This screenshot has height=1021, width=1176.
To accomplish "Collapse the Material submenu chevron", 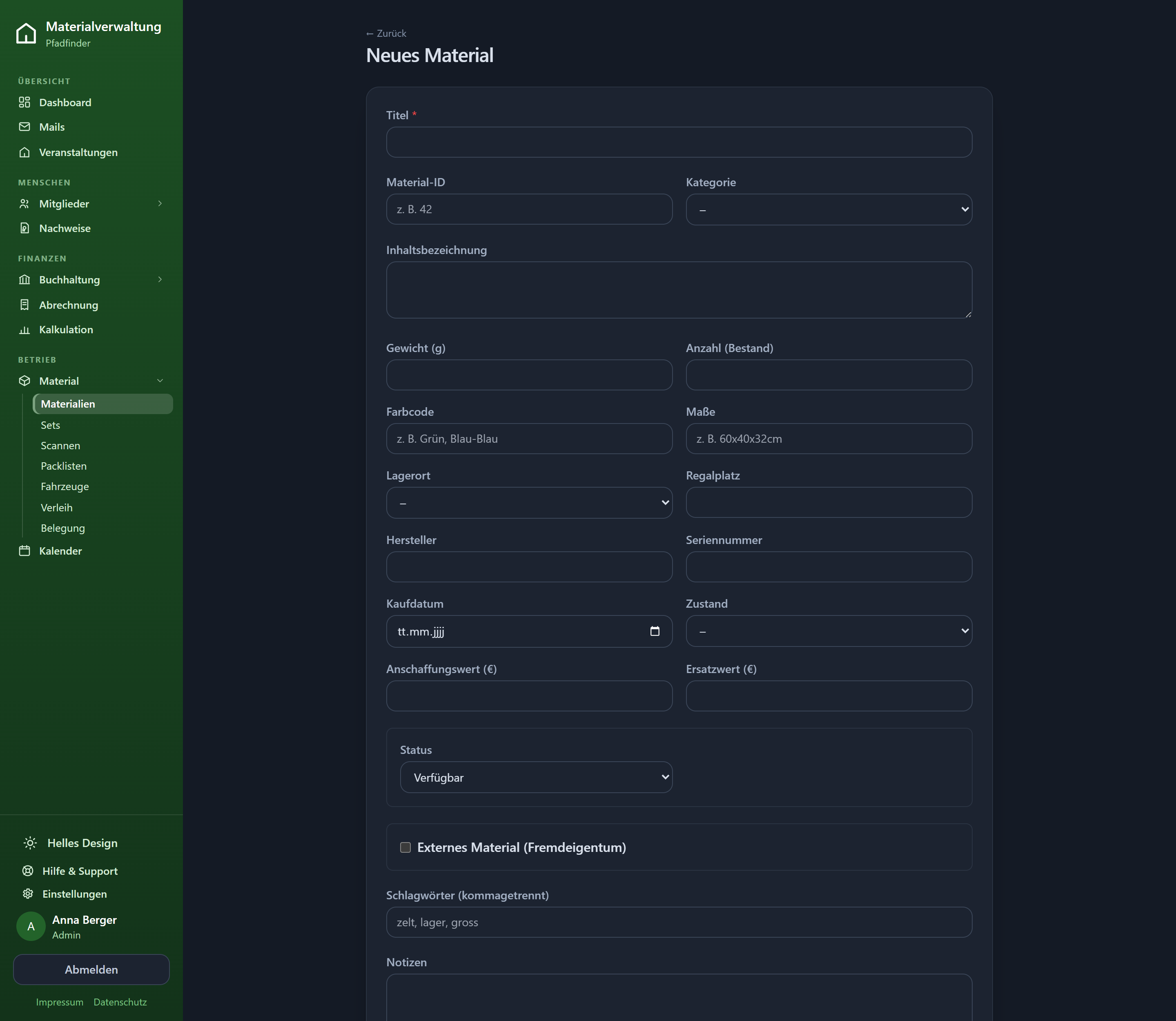I will (160, 381).
